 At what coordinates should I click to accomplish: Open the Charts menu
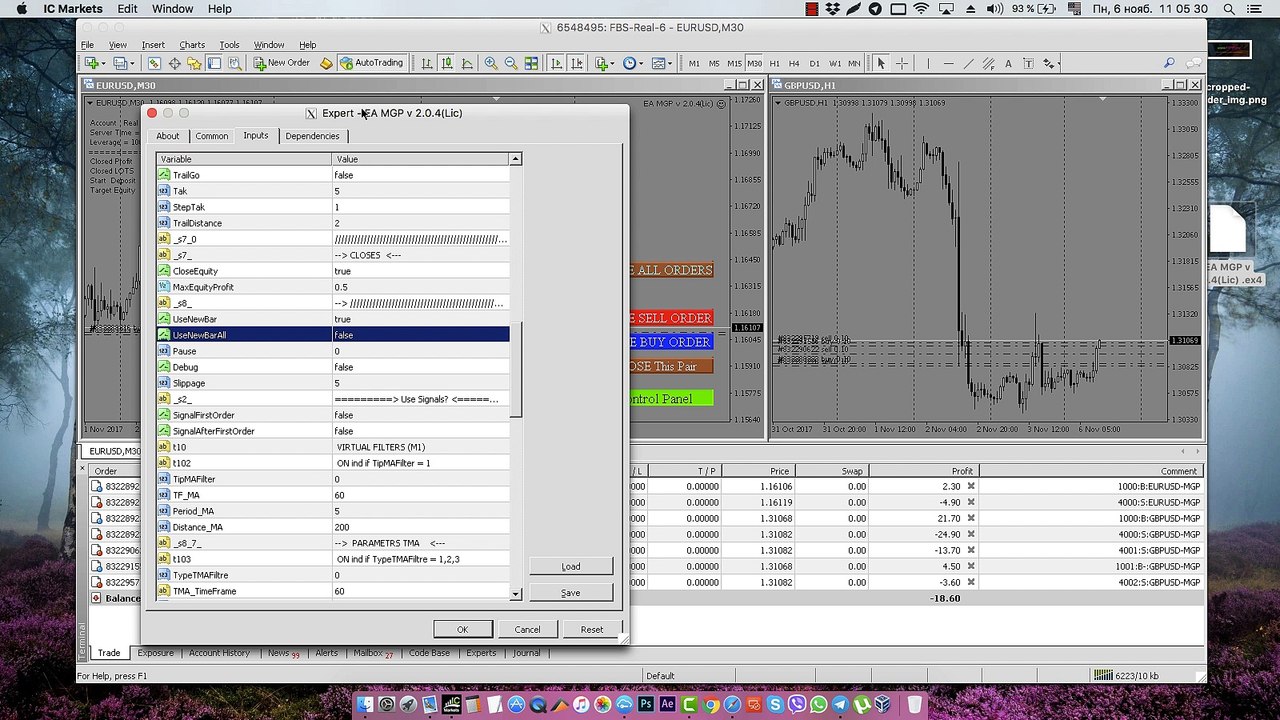tap(192, 45)
